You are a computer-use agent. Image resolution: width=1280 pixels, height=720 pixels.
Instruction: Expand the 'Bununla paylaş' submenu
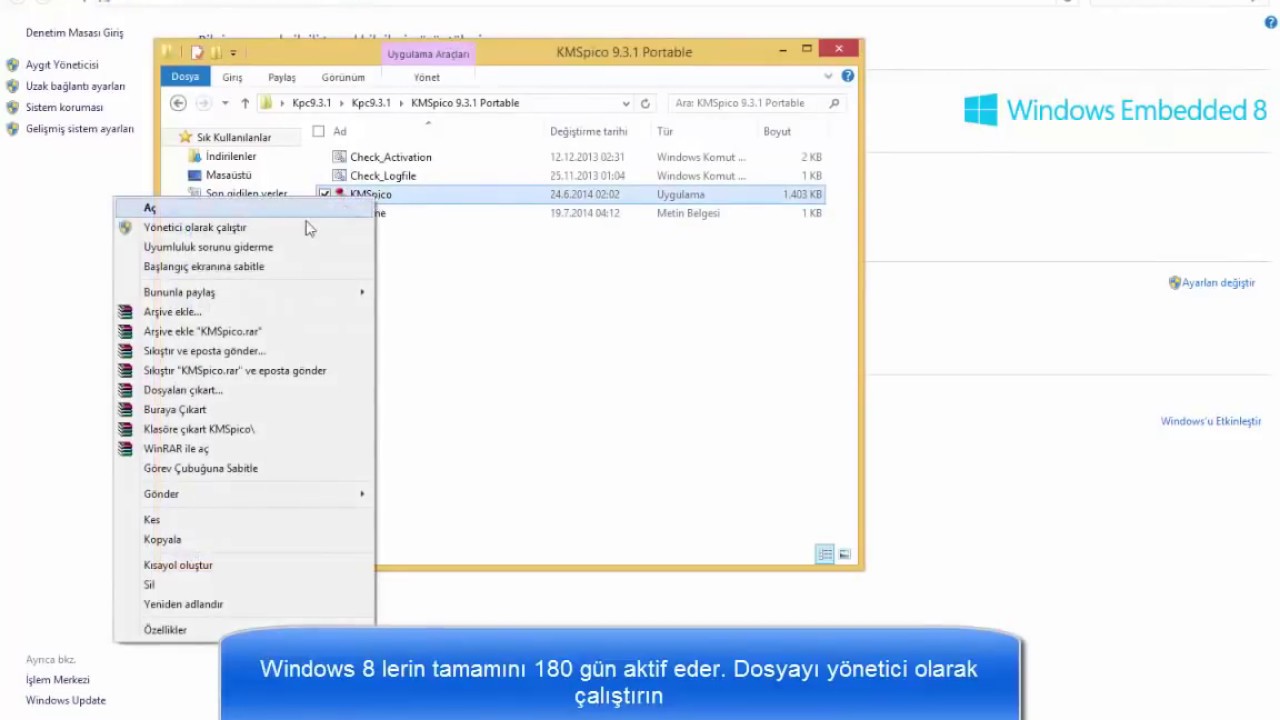(x=363, y=292)
